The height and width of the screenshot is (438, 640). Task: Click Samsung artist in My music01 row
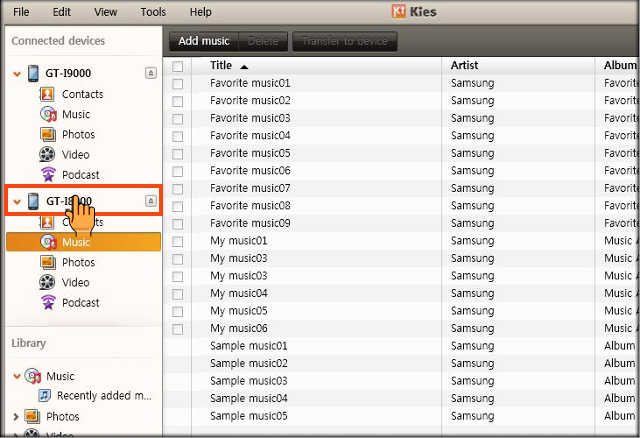click(x=472, y=241)
